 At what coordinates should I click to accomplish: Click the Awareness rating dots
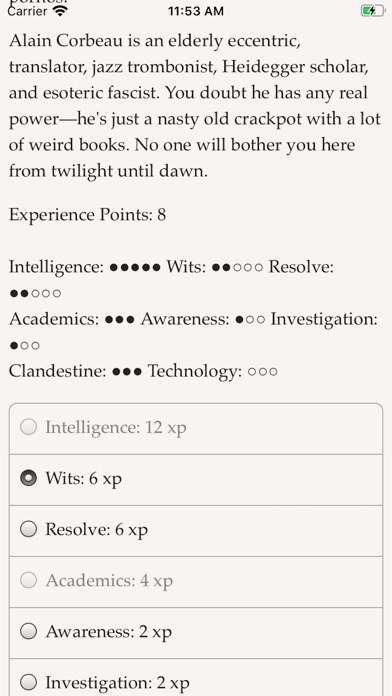click(250, 320)
